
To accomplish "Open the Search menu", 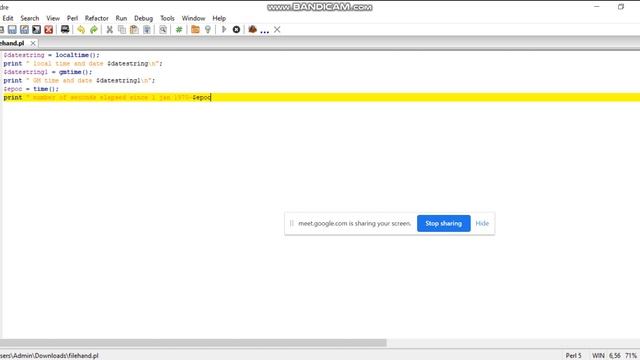I will tap(30, 18).
